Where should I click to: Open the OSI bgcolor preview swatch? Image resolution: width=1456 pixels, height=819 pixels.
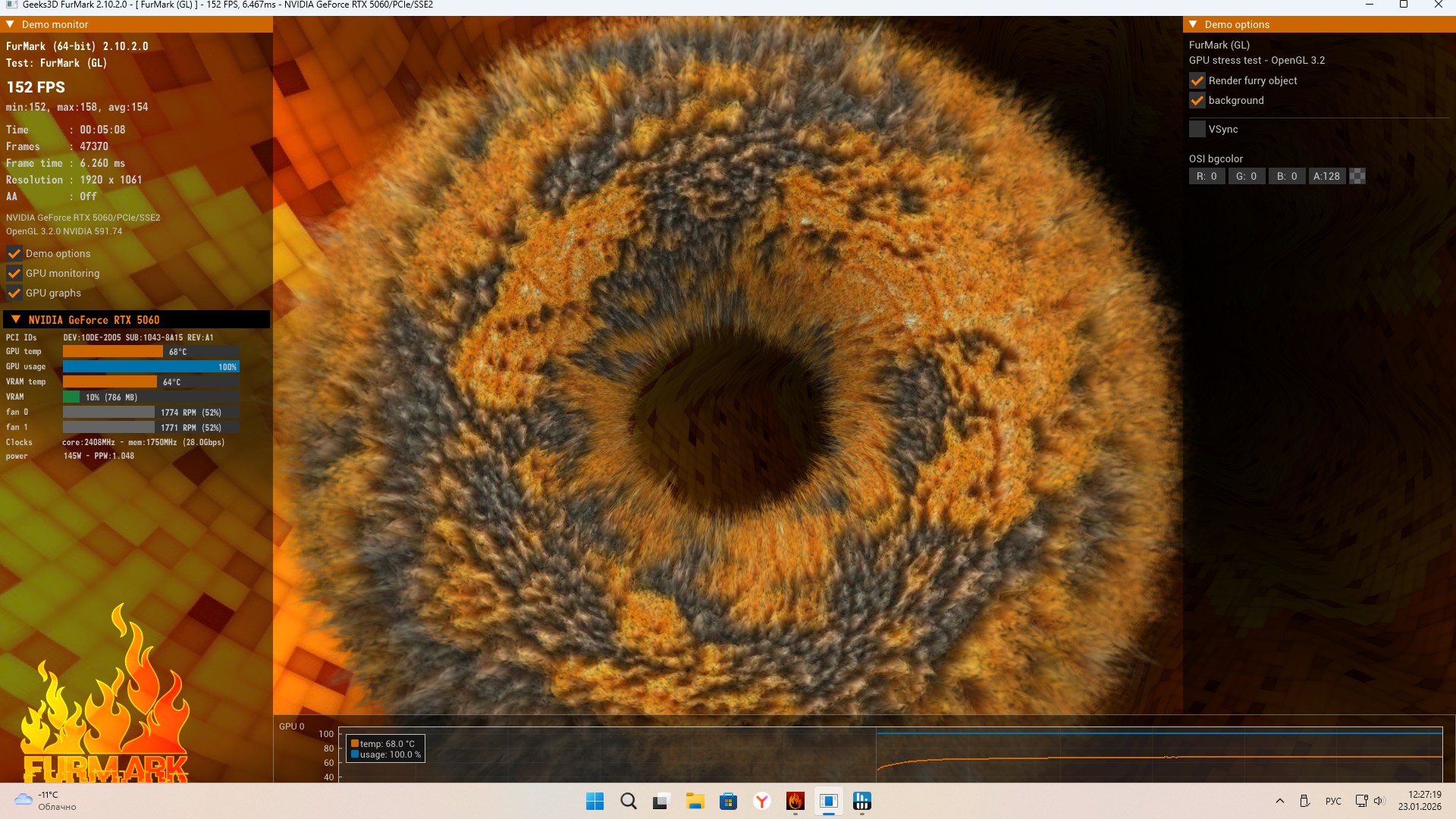pos(1358,176)
